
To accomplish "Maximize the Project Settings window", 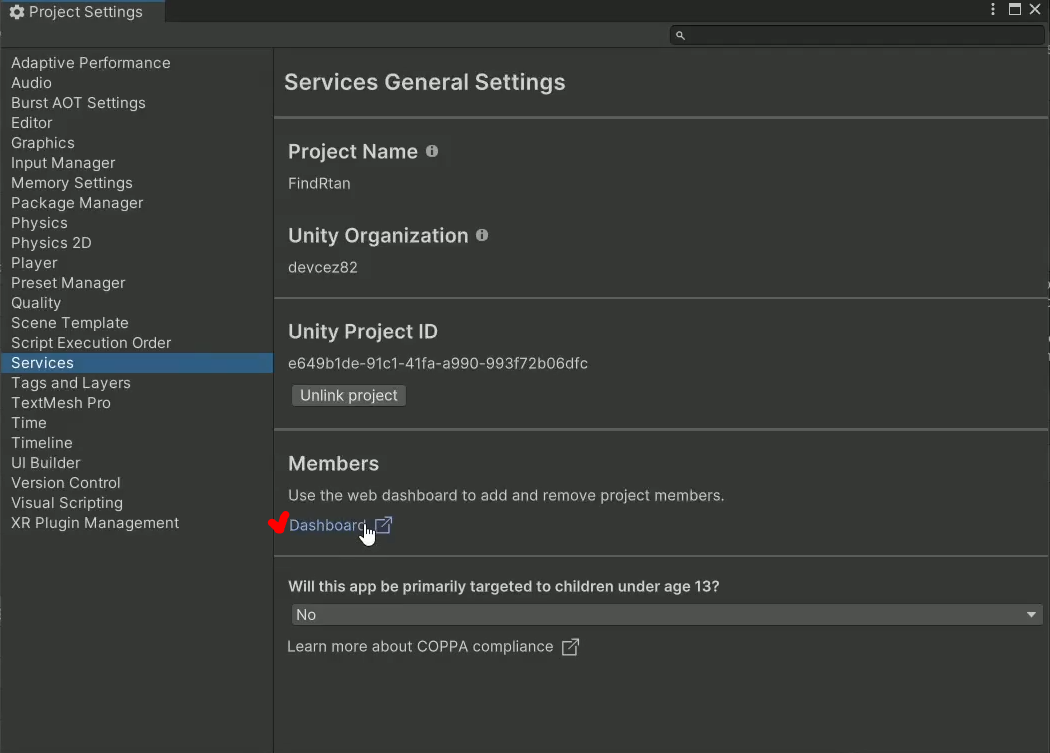I will (1015, 9).
